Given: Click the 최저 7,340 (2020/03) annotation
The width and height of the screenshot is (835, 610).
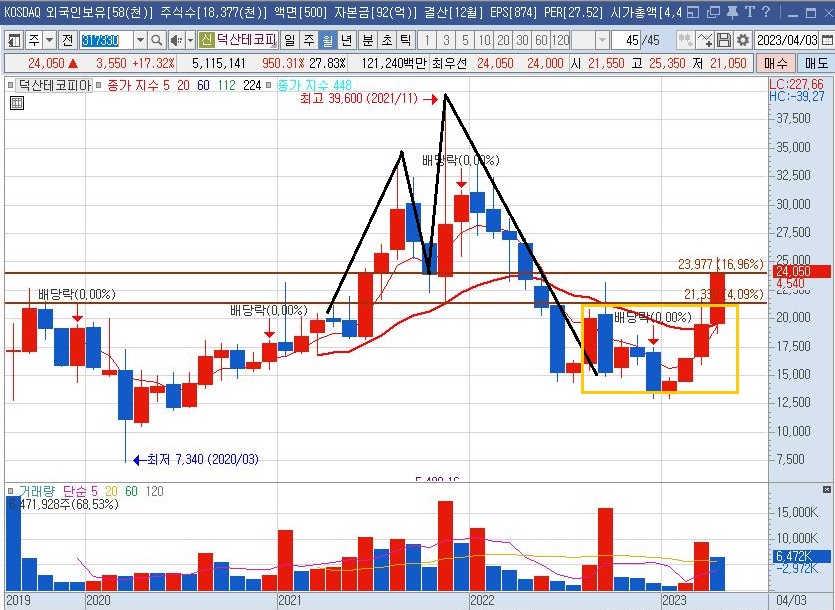Looking at the screenshot, I should pos(202,459).
